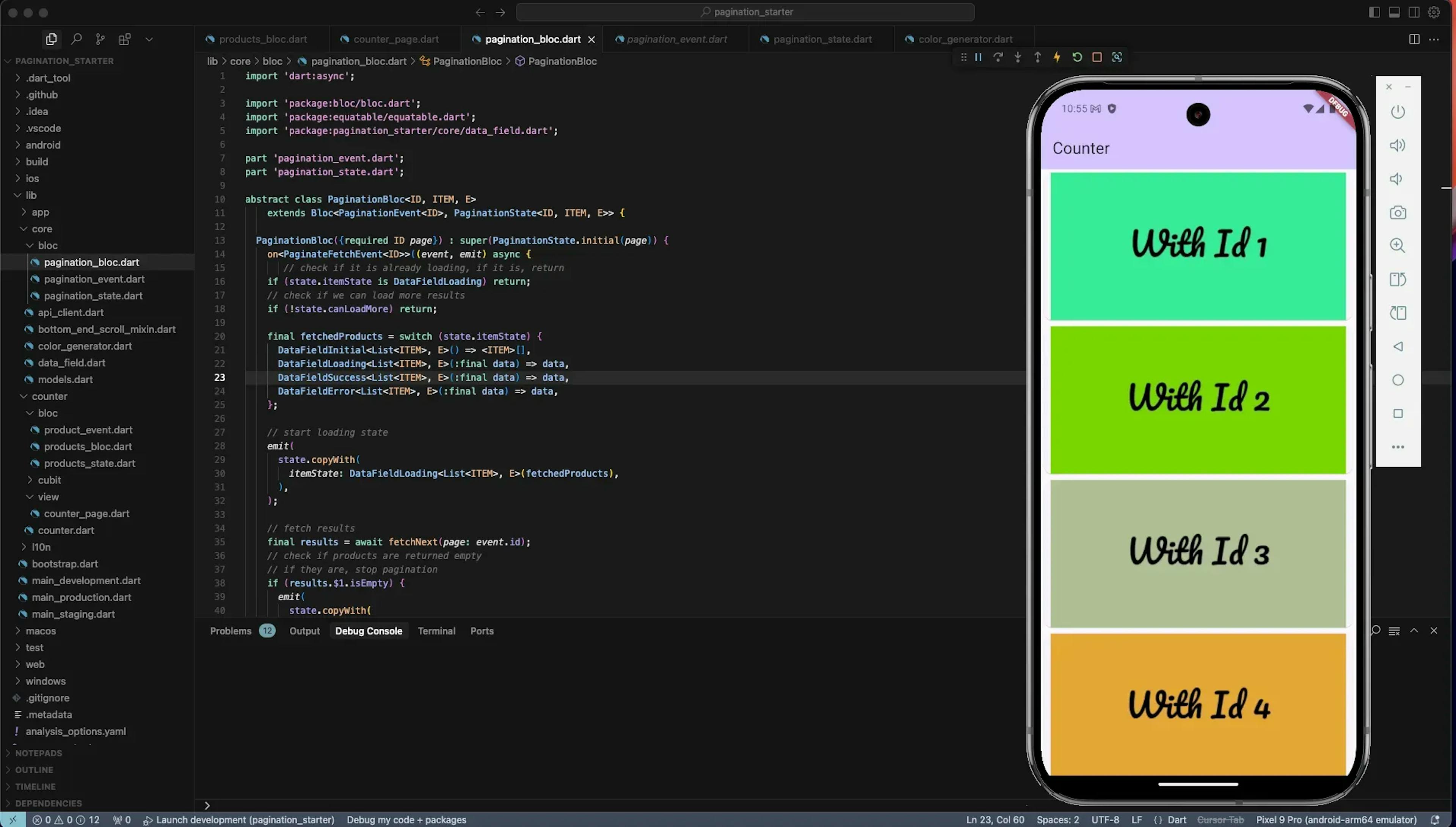
Task: Click Launch development (pagination_starter) in the status bar
Action: coord(244,820)
